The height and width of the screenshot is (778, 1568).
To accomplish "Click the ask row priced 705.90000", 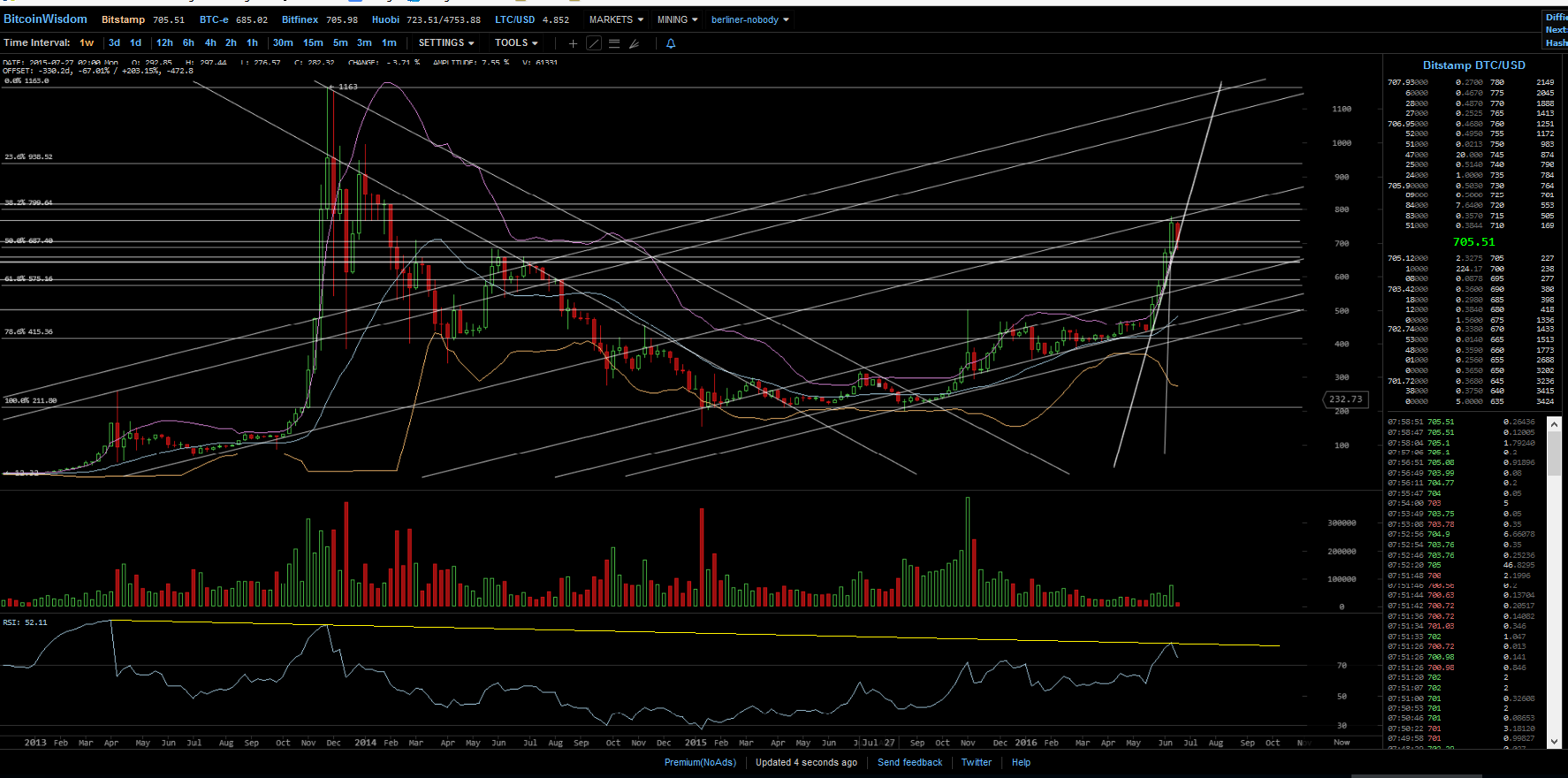I will point(1471,186).
